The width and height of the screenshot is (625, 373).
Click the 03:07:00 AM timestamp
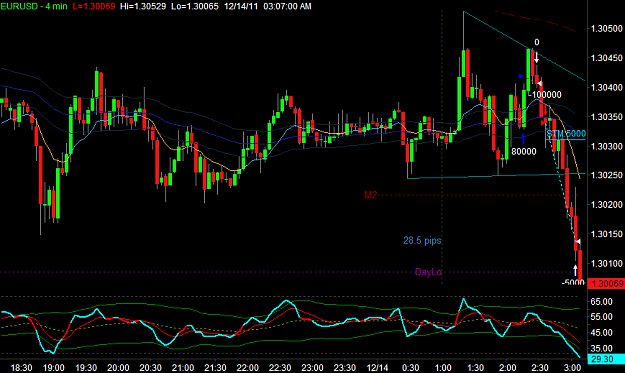[287, 6]
